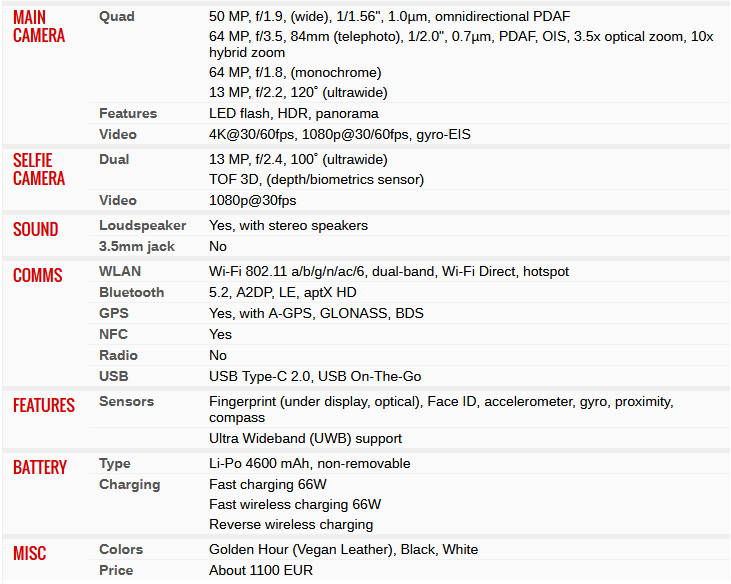Click the USB row label
Screen dimensions: 731x584
click(x=113, y=377)
